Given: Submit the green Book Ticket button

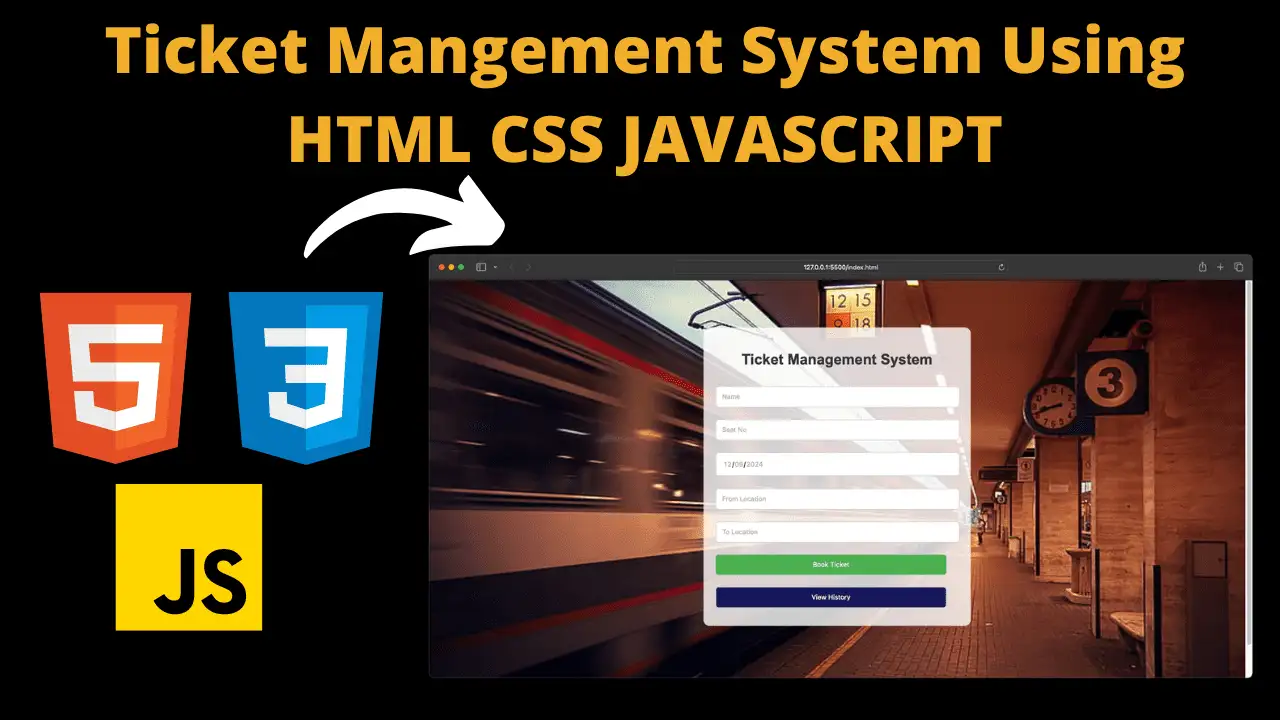Looking at the screenshot, I should coord(831,565).
